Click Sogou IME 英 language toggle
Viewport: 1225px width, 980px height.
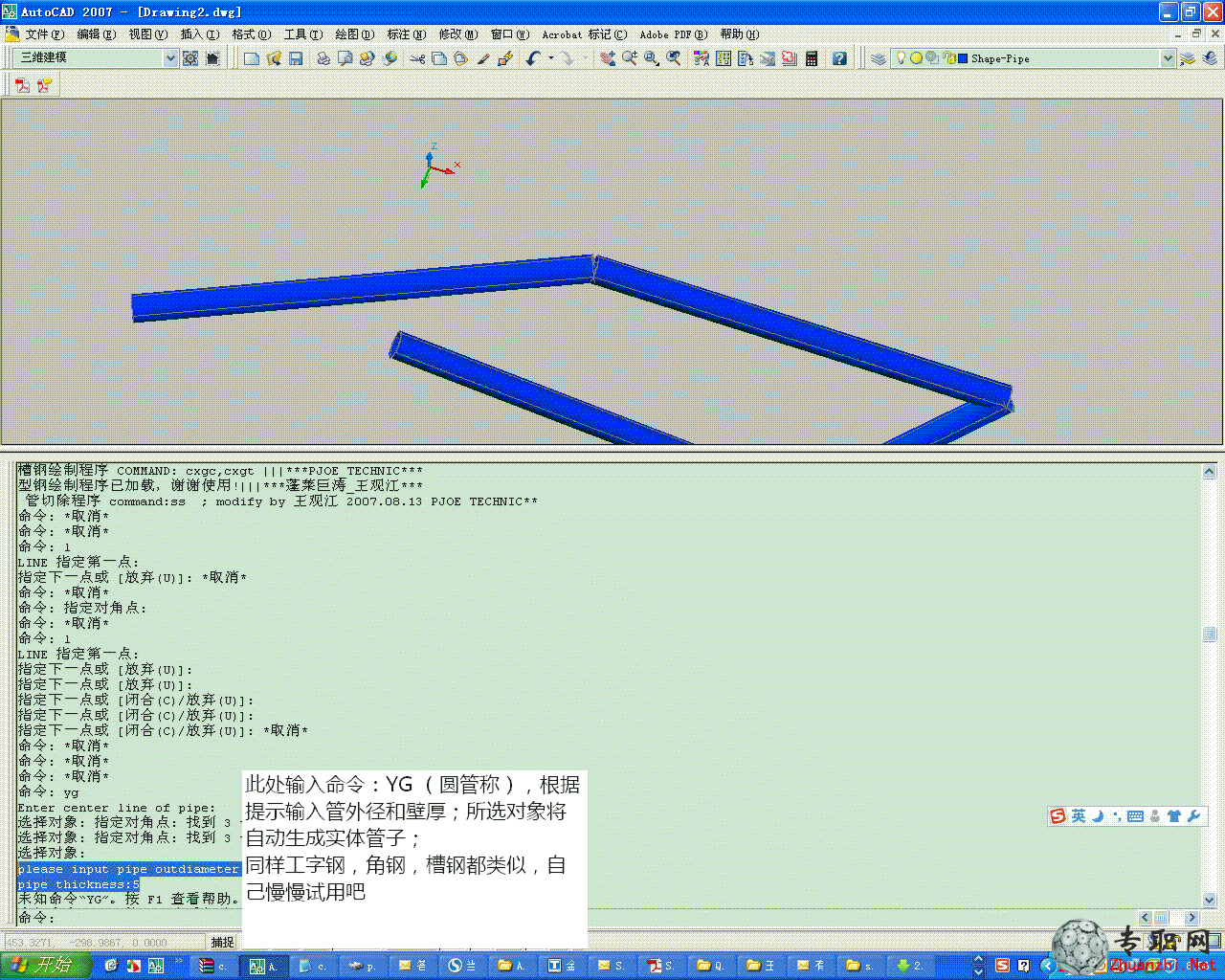tap(1079, 815)
